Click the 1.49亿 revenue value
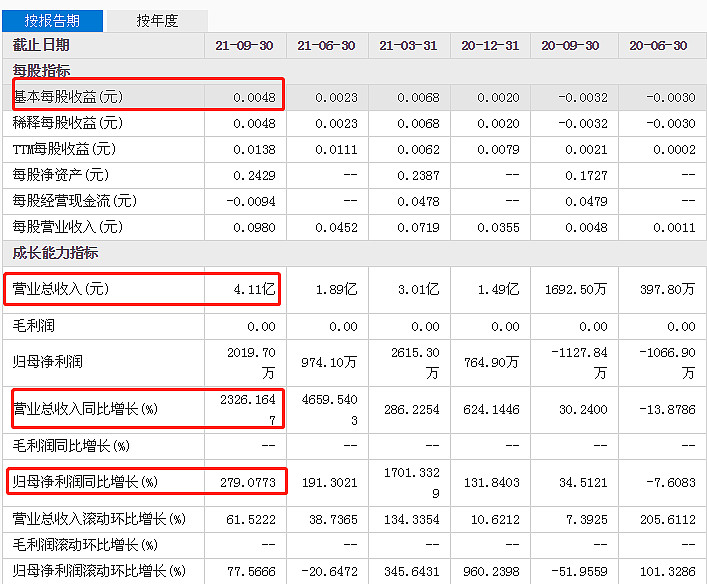707x584 pixels. pos(499,289)
